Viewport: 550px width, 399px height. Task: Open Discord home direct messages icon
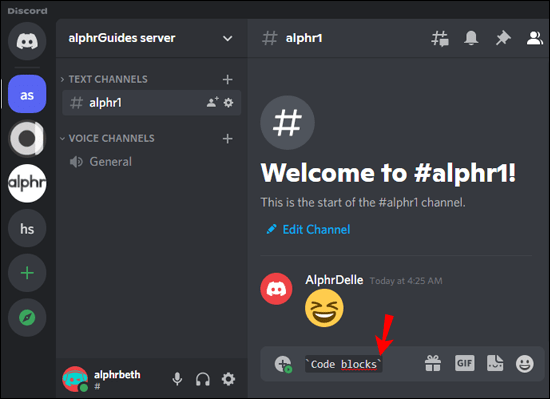pyautogui.click(x=27, y=41)
